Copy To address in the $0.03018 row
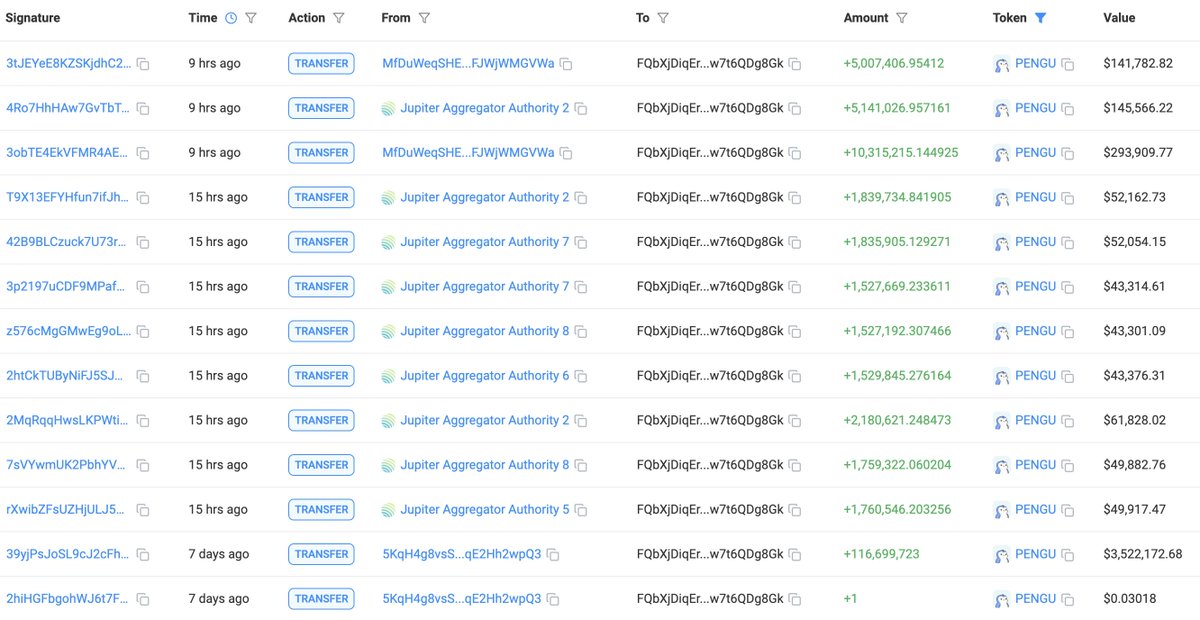The image size is (1200, 620). pos(795,599)
